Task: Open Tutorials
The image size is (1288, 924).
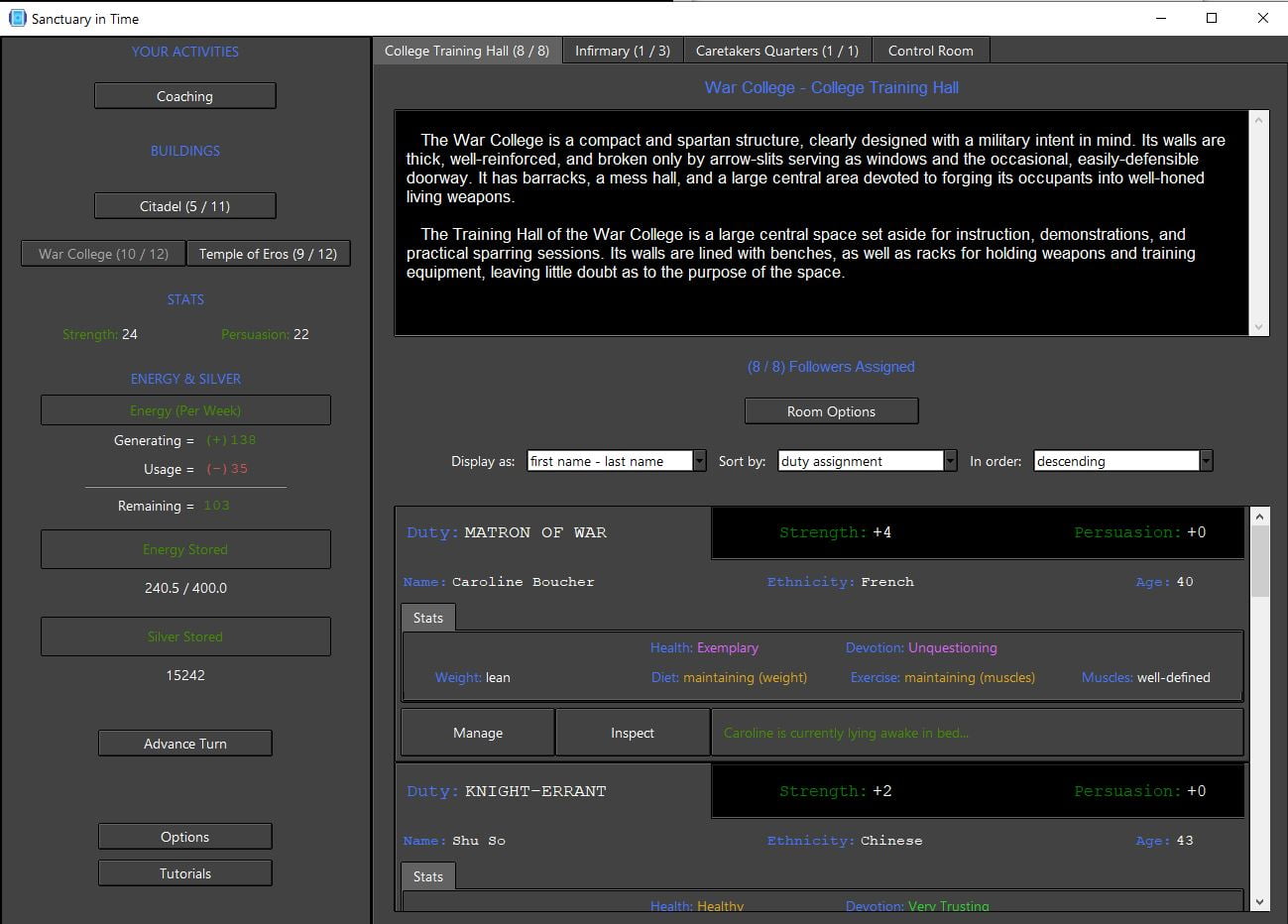Action: (184, 873)
